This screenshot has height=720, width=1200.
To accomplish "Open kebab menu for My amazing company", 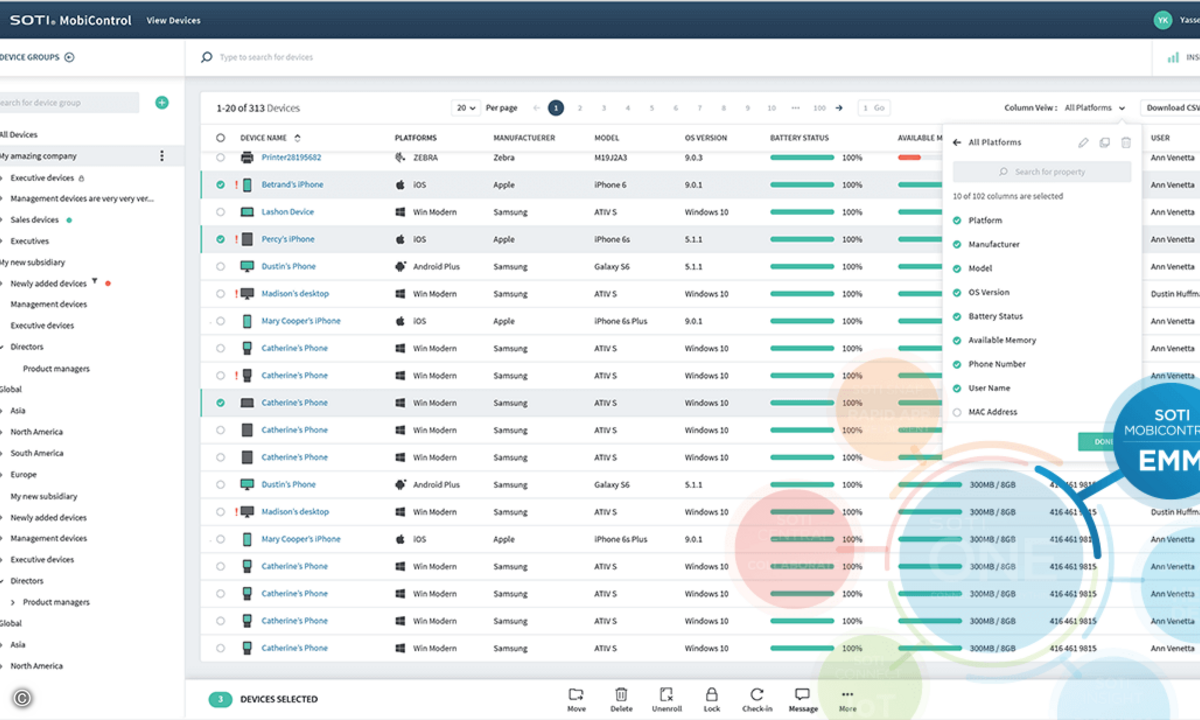I will 162,156.
